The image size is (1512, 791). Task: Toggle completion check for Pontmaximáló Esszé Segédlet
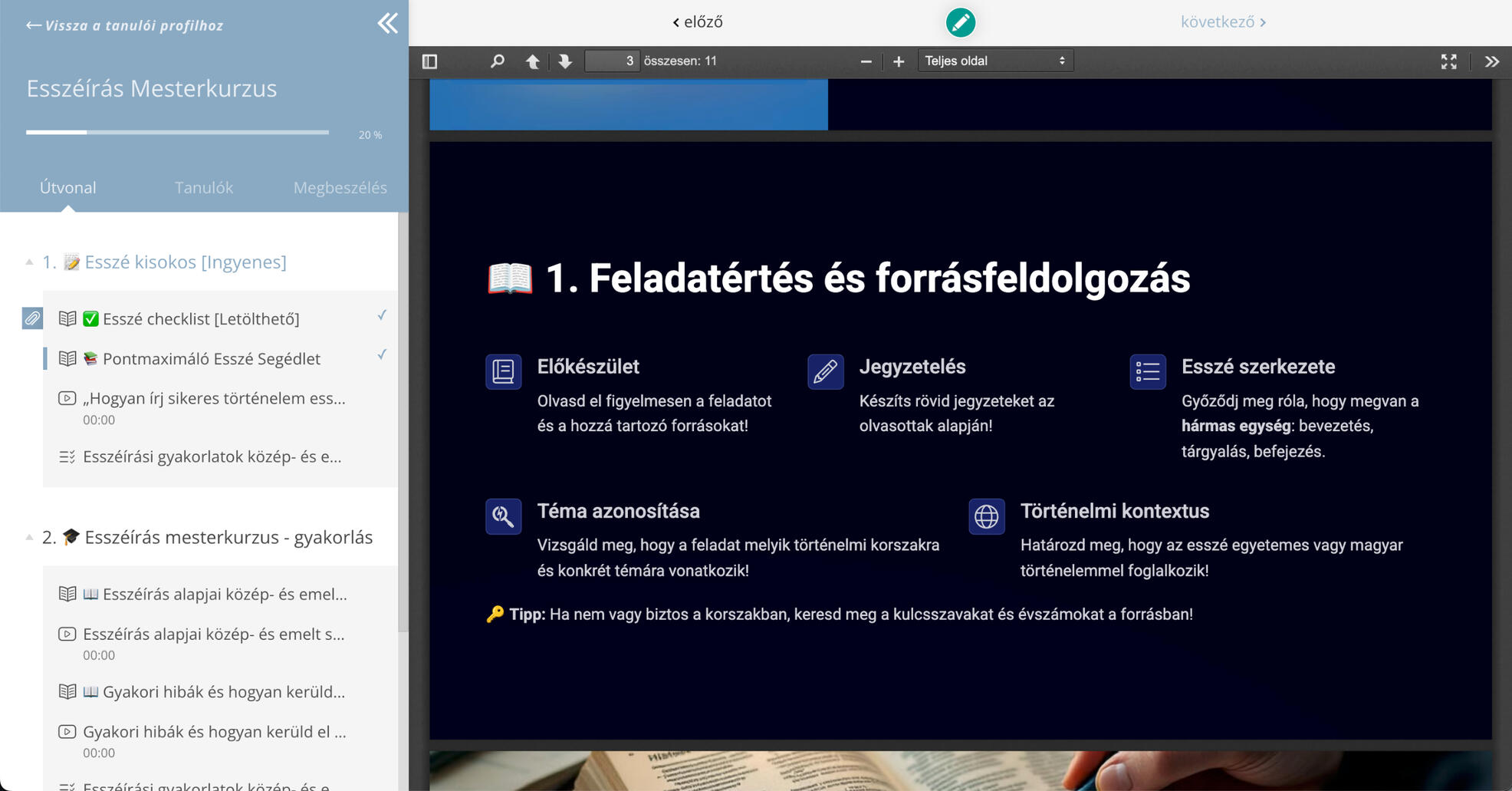(x=382, y=354)
